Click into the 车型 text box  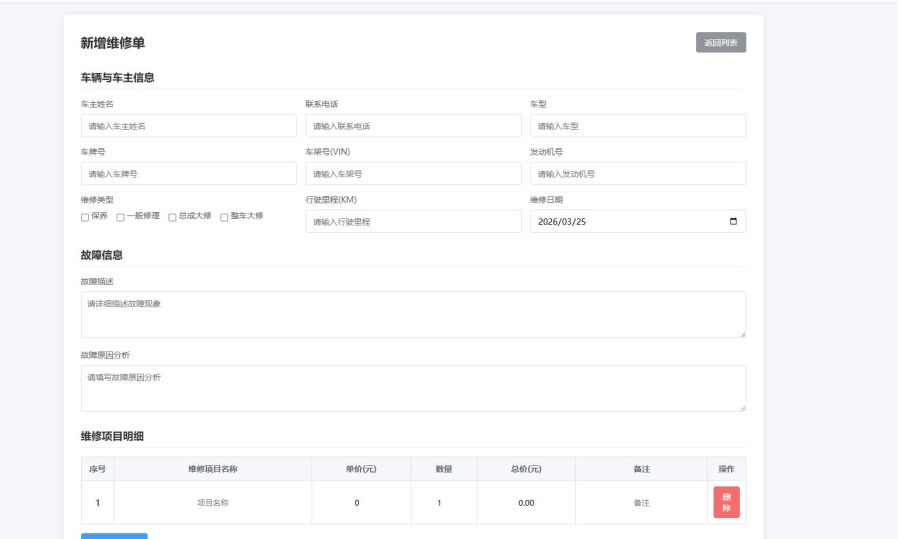click(x=637, y=126)
